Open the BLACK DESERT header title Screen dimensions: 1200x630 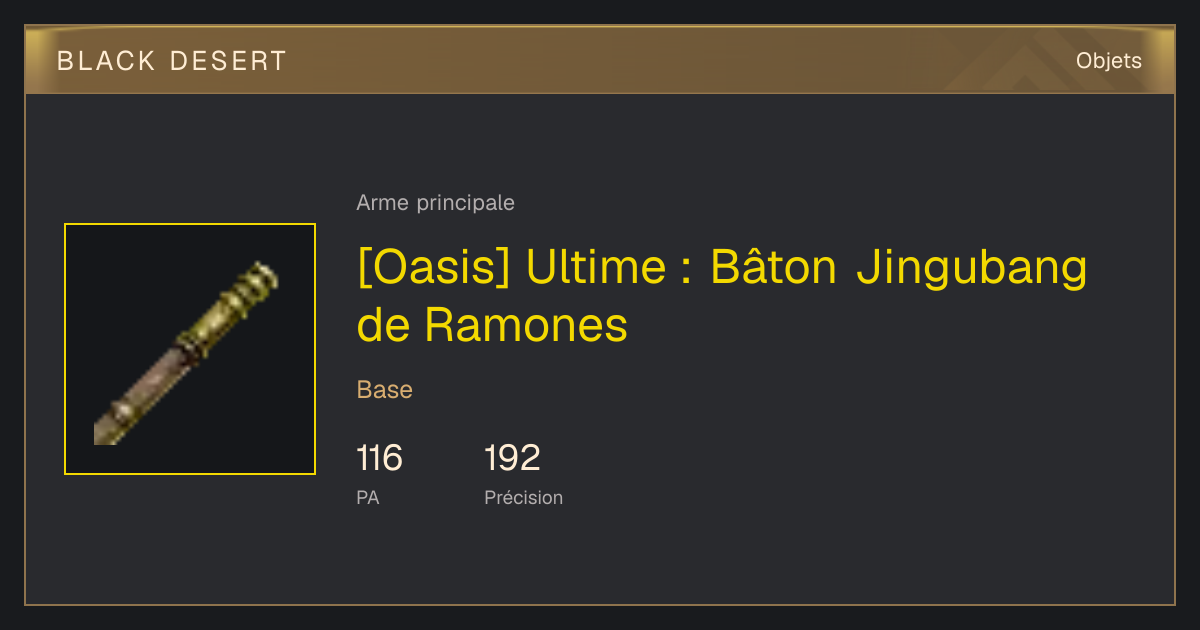(x=172, y=61)
